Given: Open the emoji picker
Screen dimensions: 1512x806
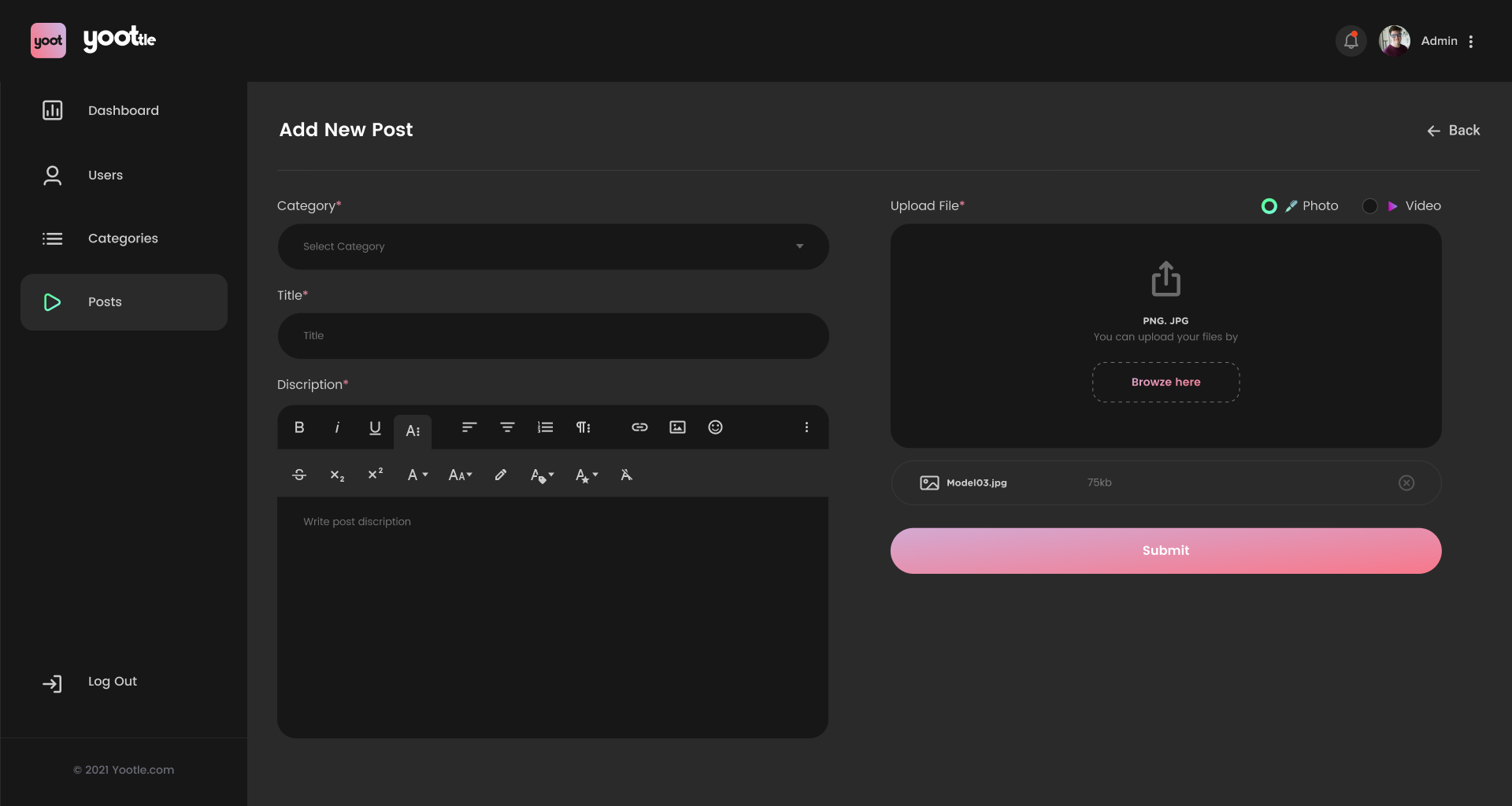Looking at the screenshot, I should click(x=715, y=427).
